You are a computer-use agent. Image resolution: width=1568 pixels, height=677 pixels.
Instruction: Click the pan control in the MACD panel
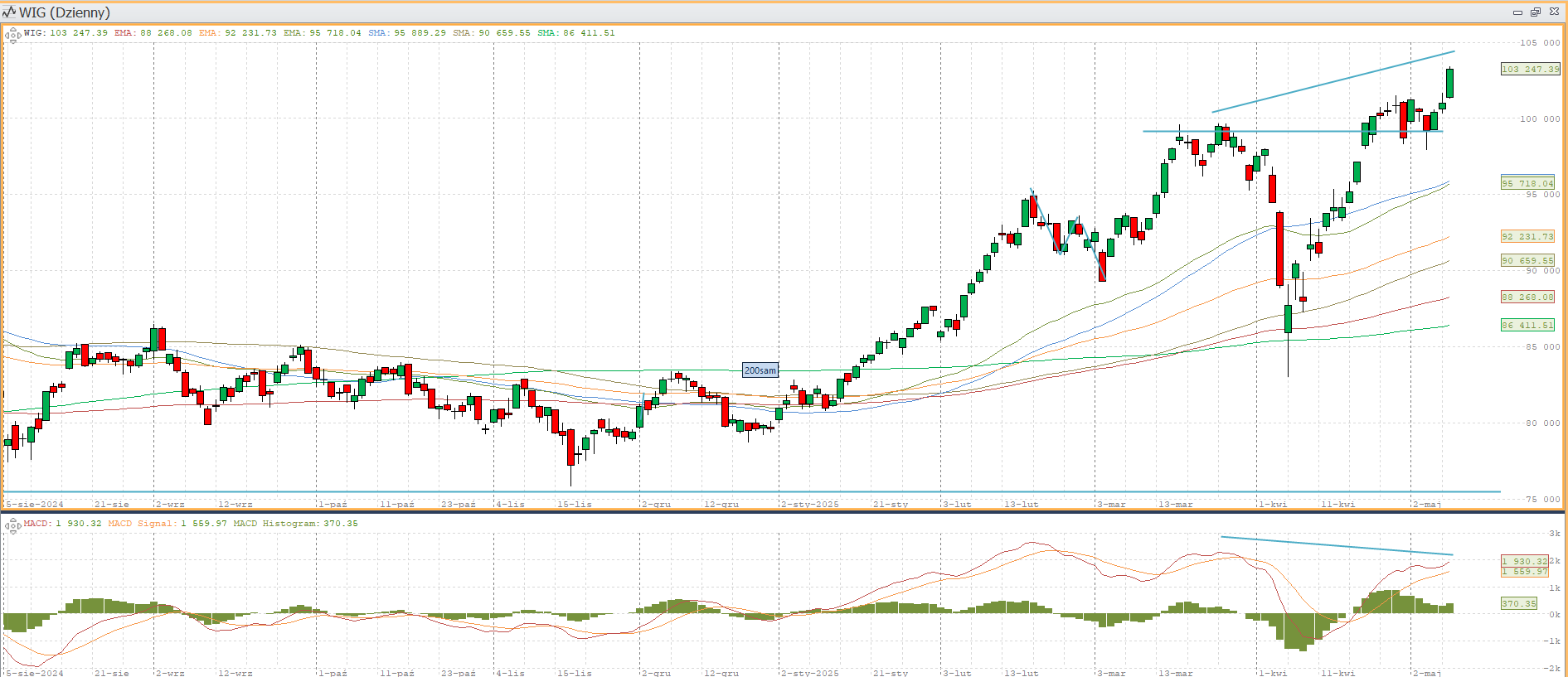coord(12,525)
